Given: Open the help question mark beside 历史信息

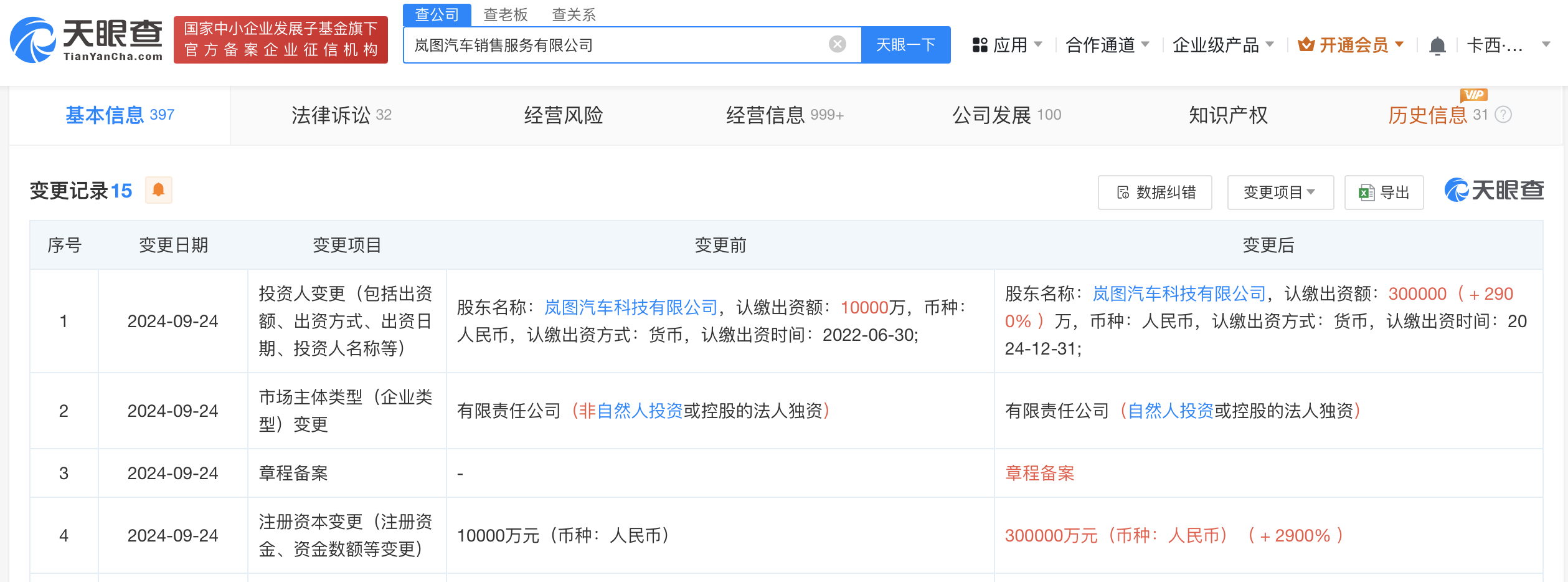Looking at the screenshot, I should click(x=1503, y=115).
